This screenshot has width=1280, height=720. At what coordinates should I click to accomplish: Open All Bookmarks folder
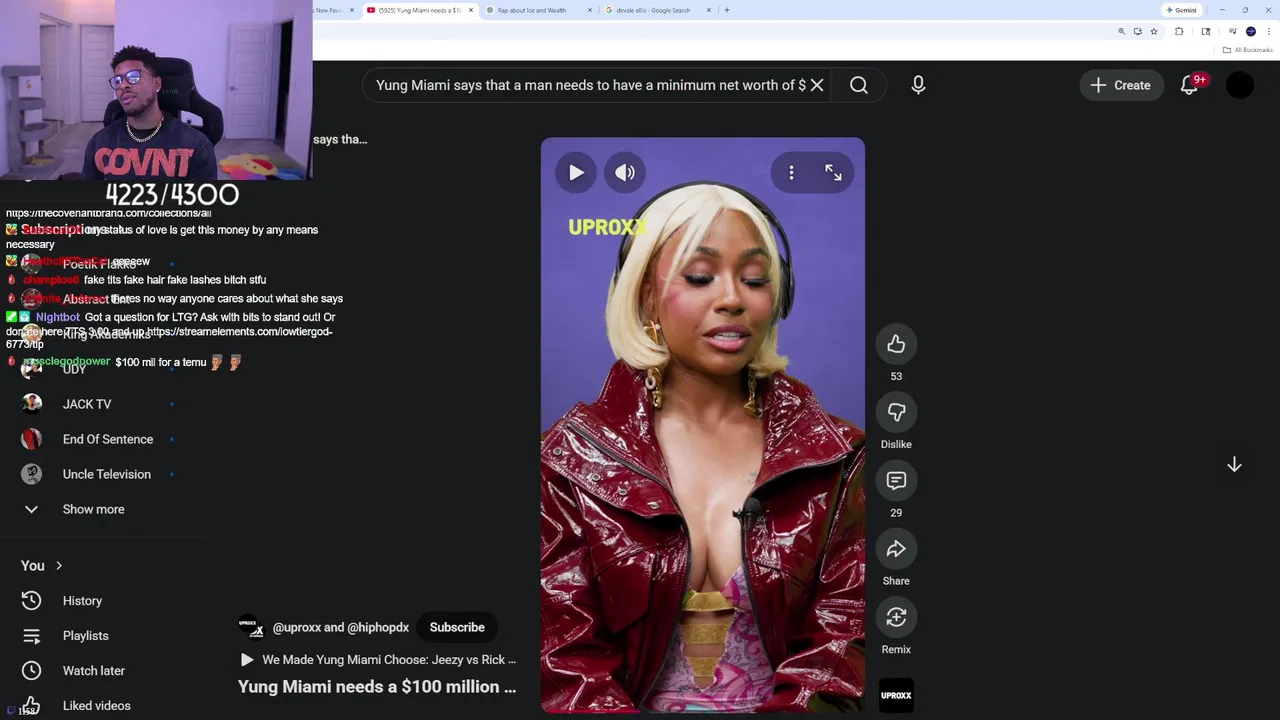1247,50
